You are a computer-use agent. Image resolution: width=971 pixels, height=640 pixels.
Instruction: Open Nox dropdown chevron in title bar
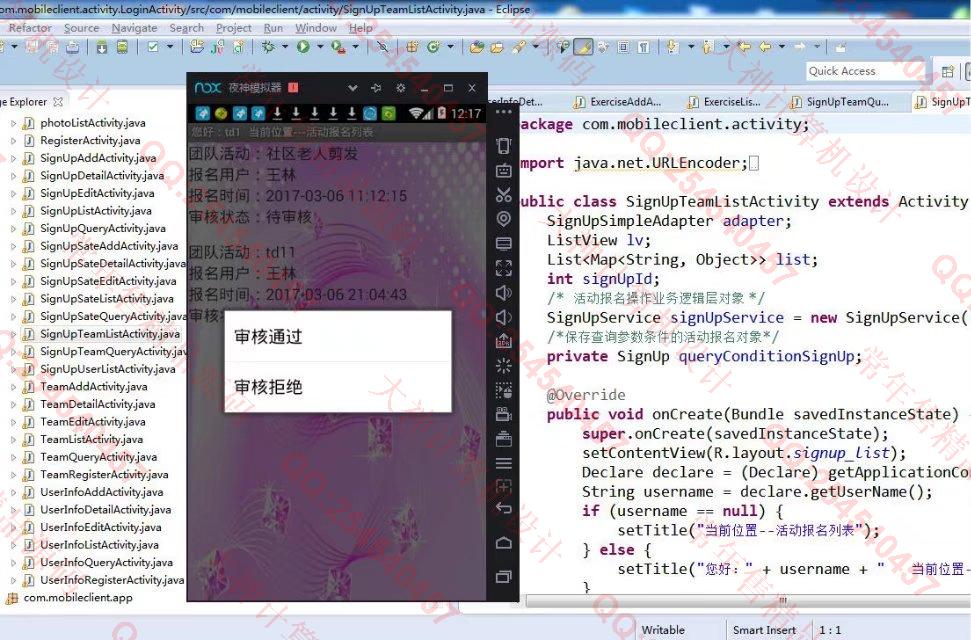[x=352, y=88]
